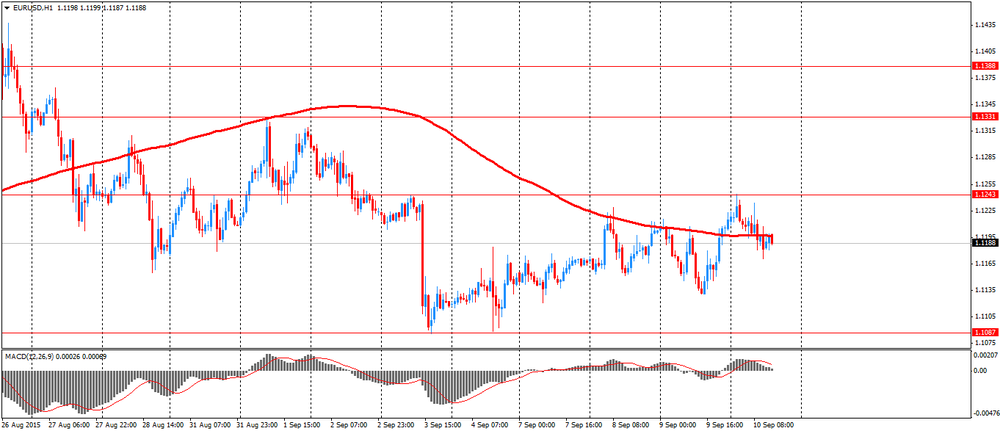Click the small triangle before EURUSD,H1 title

6,6
